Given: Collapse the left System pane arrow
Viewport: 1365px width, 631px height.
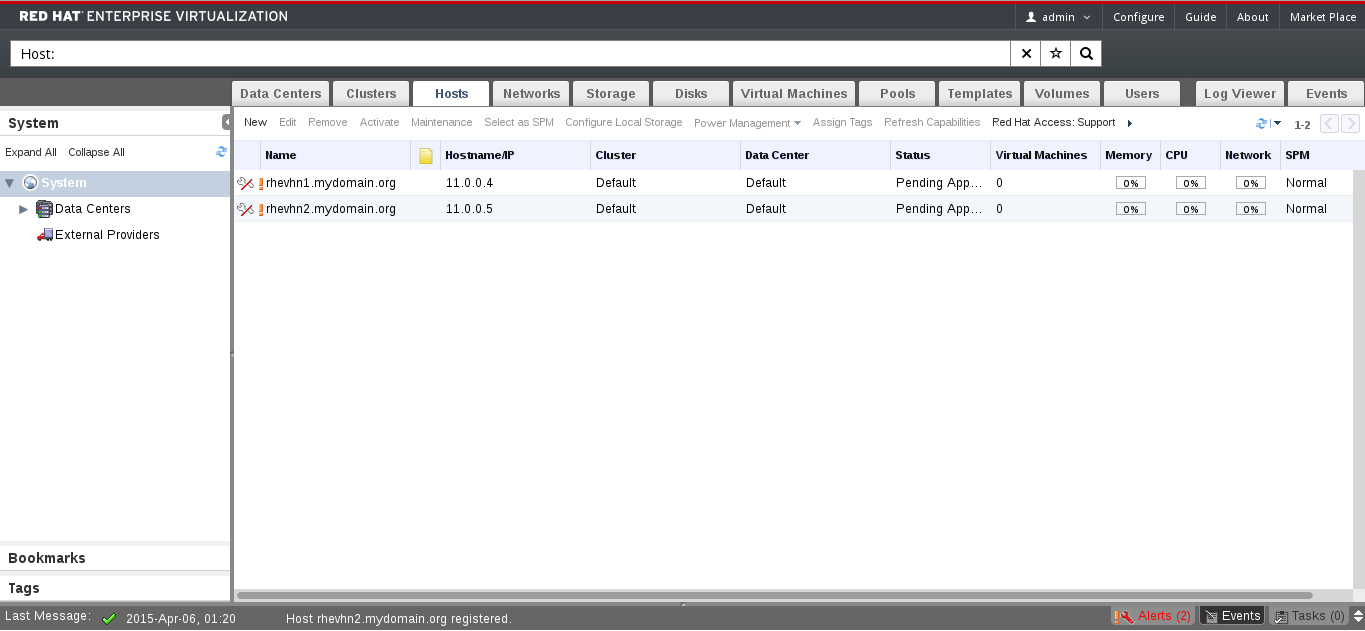Looking at the screenshot, I should click(226, 122).
